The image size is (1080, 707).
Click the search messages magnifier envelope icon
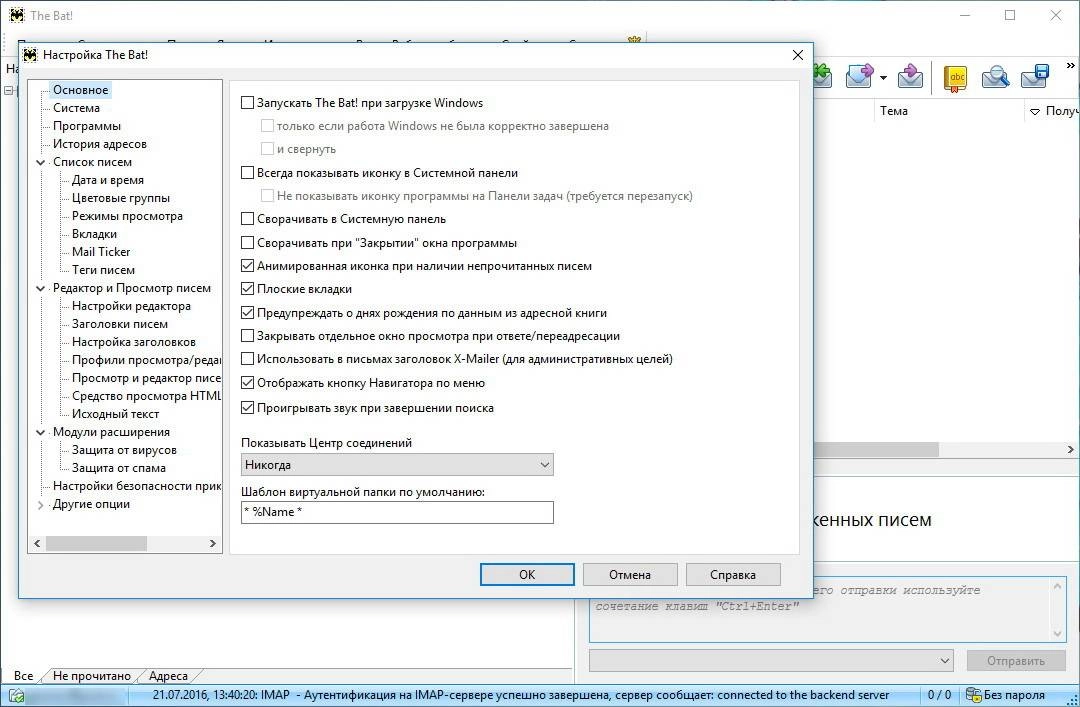995,76
